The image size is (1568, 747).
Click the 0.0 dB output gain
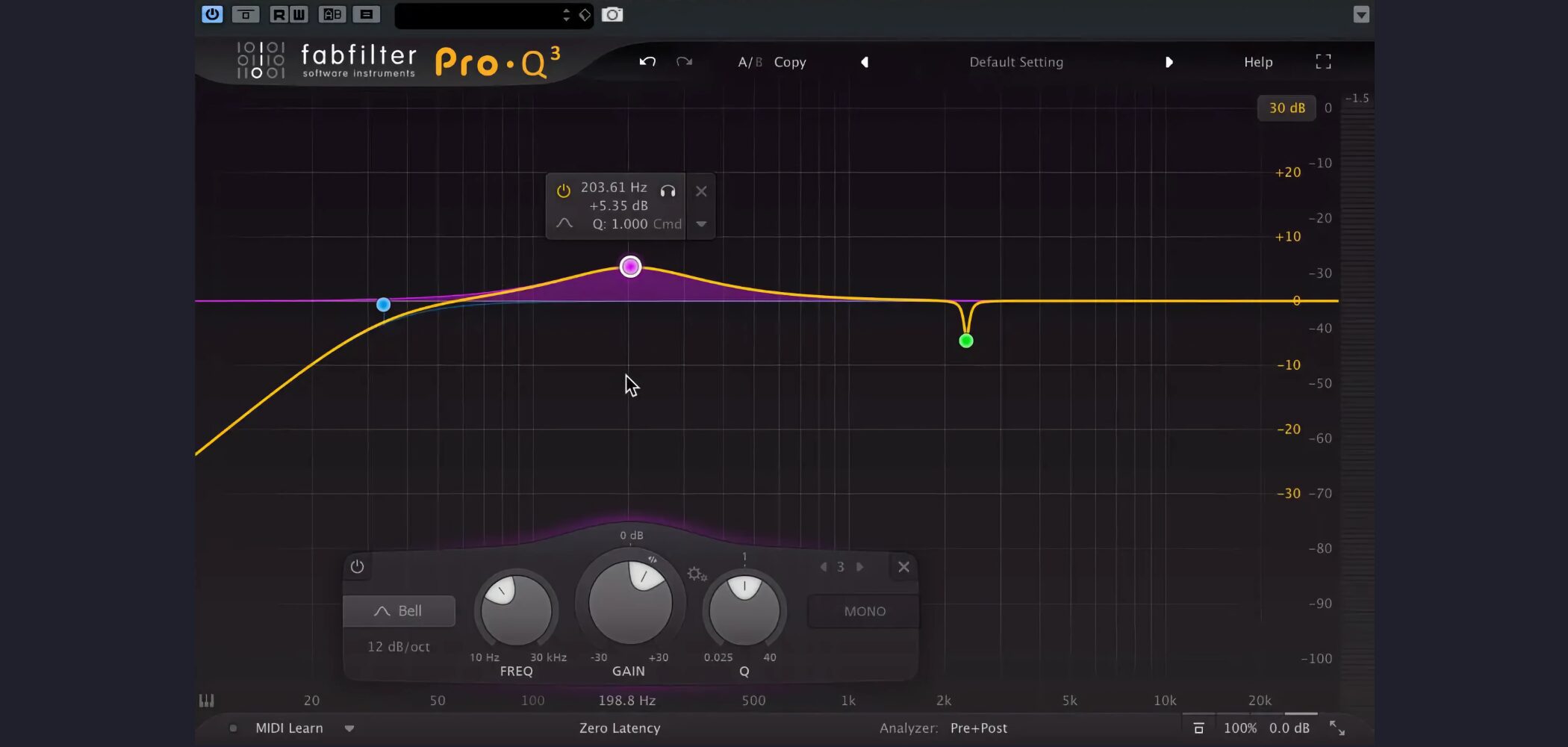point(1289,728)
